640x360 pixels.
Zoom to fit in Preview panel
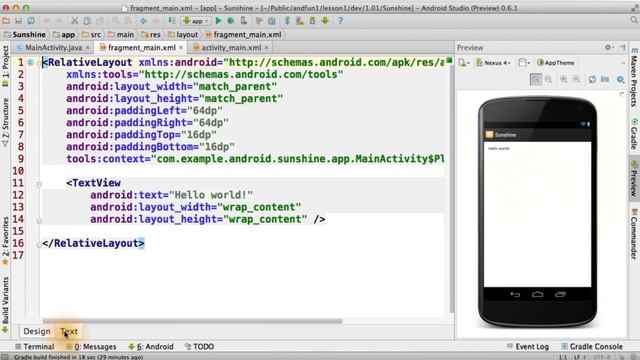pos(536,79)
